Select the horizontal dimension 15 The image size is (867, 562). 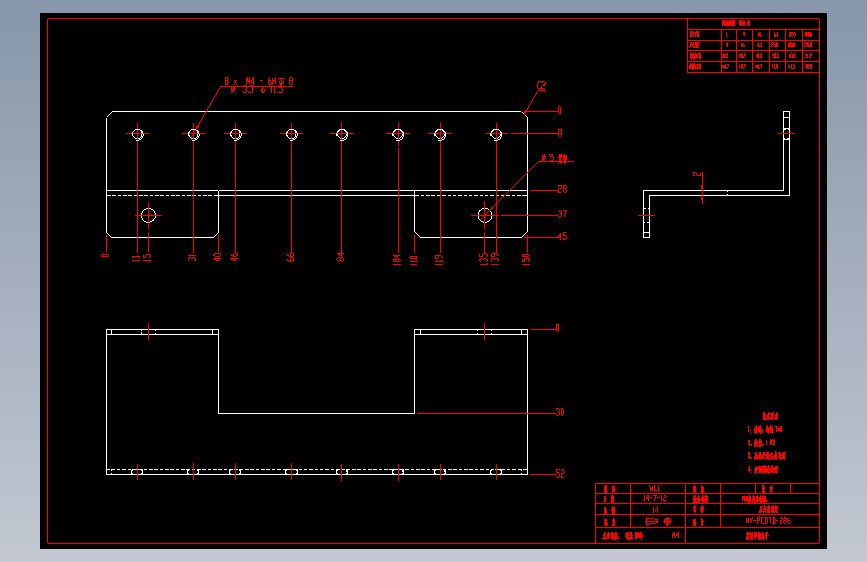click(x=147, y=257)
